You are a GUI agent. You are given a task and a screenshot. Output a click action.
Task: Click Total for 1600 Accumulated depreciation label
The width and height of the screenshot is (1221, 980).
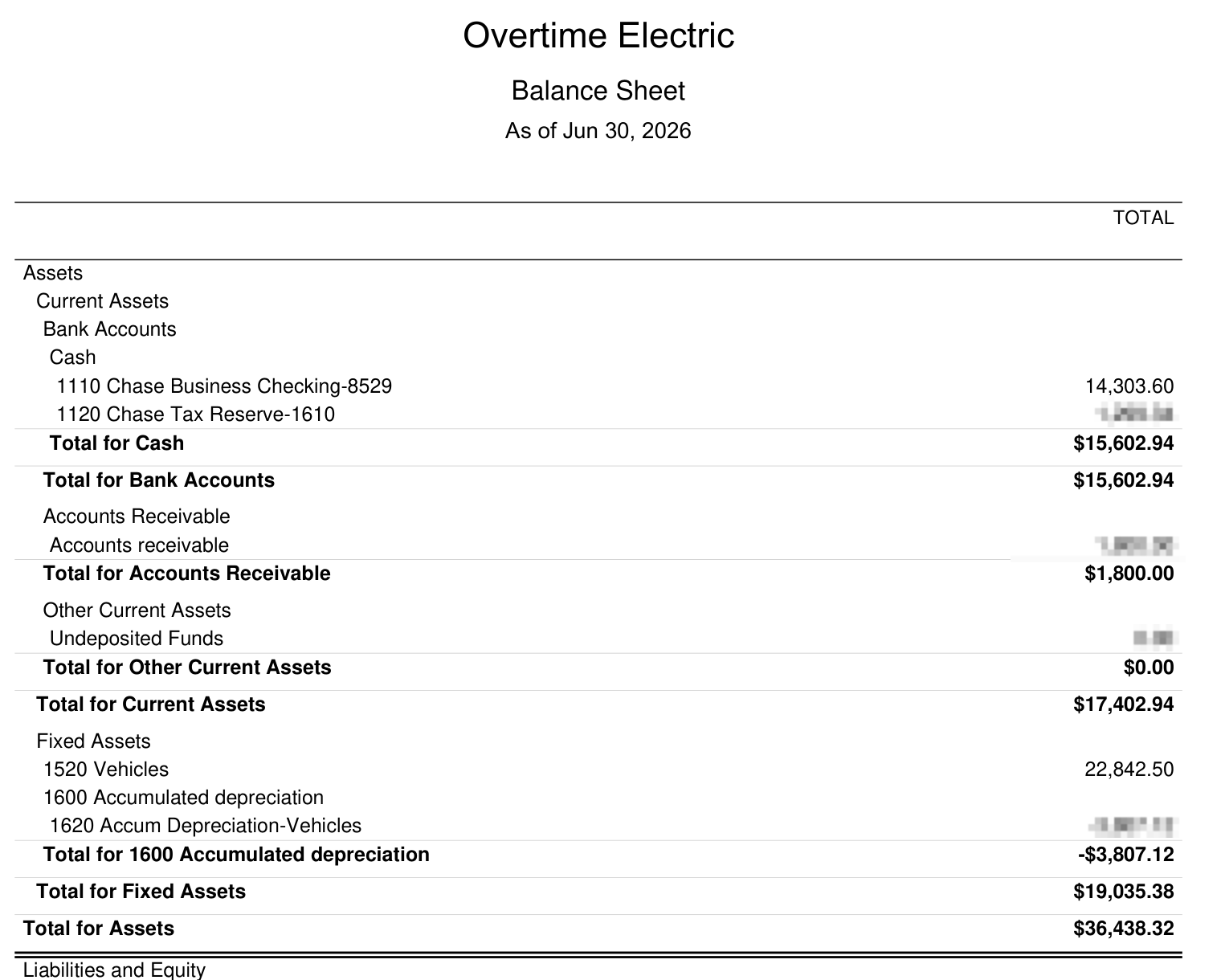point(236,854)
